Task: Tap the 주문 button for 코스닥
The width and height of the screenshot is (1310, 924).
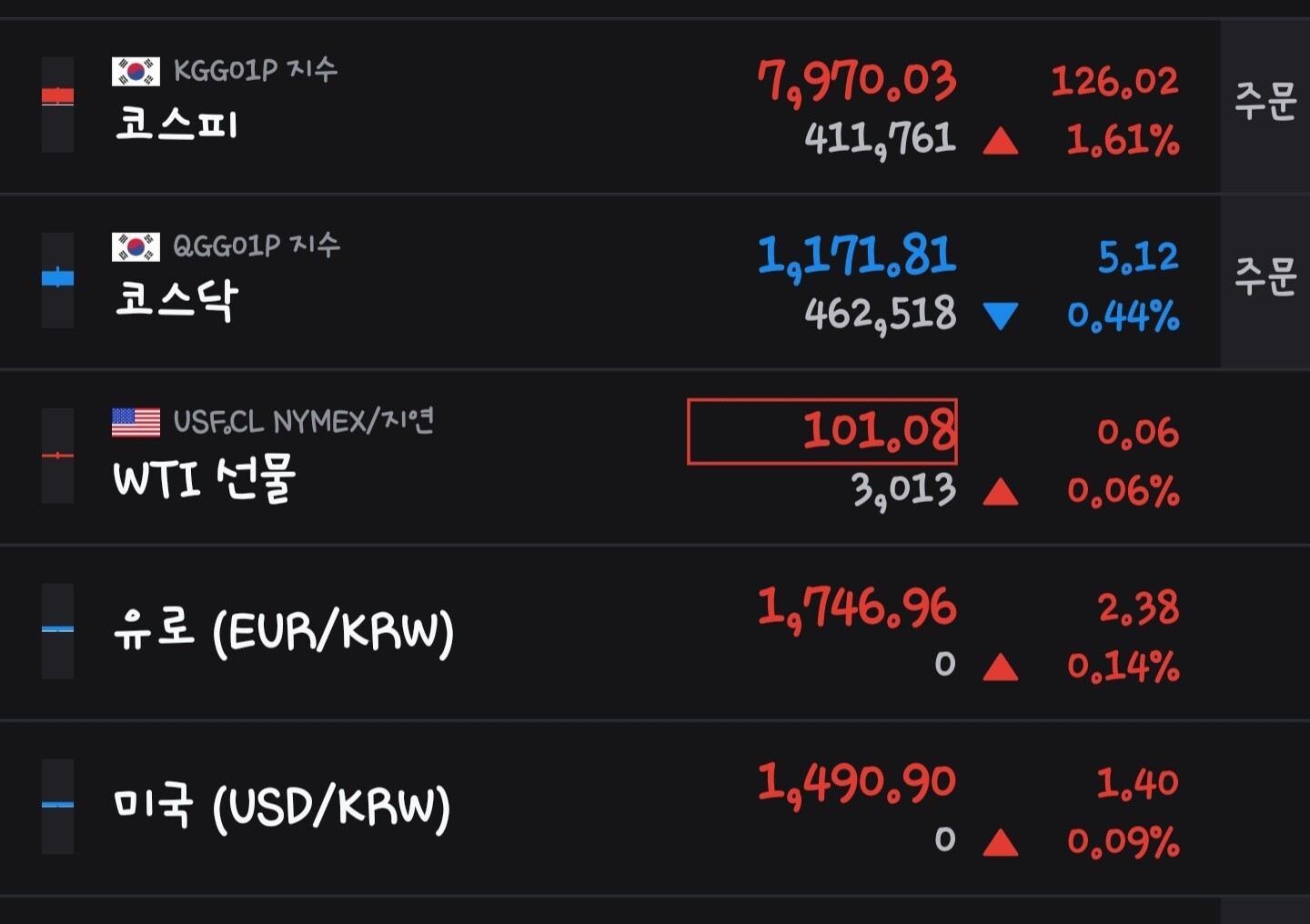Action: coord(1265,281)
